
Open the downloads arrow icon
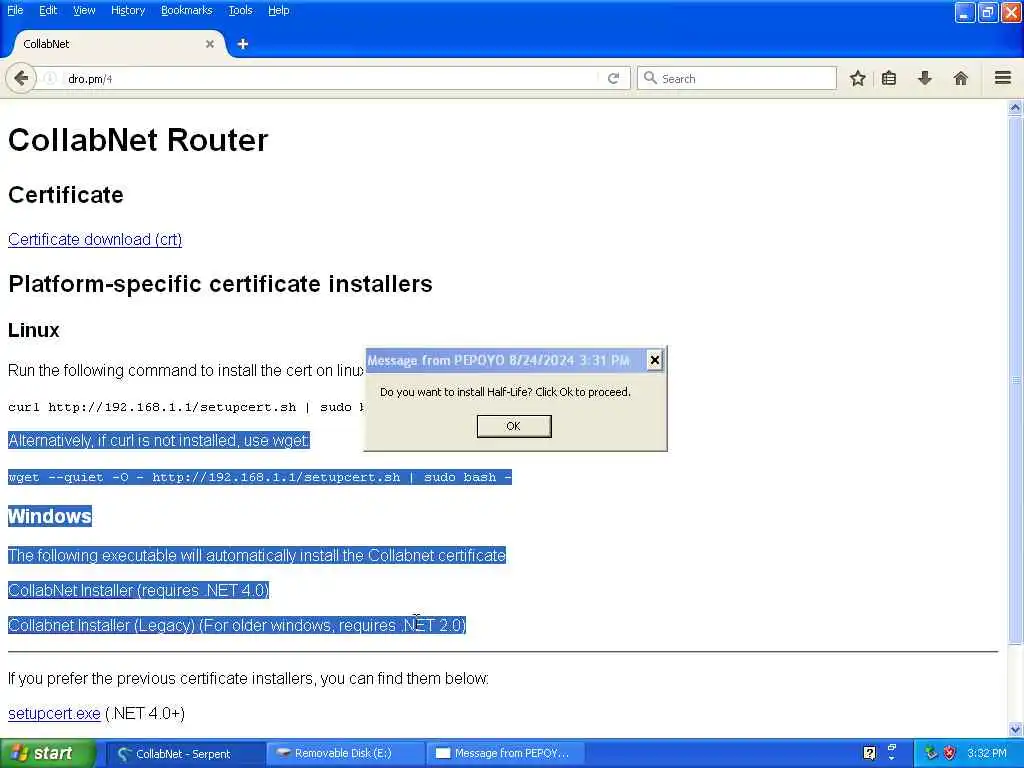(x=925, y=78)
